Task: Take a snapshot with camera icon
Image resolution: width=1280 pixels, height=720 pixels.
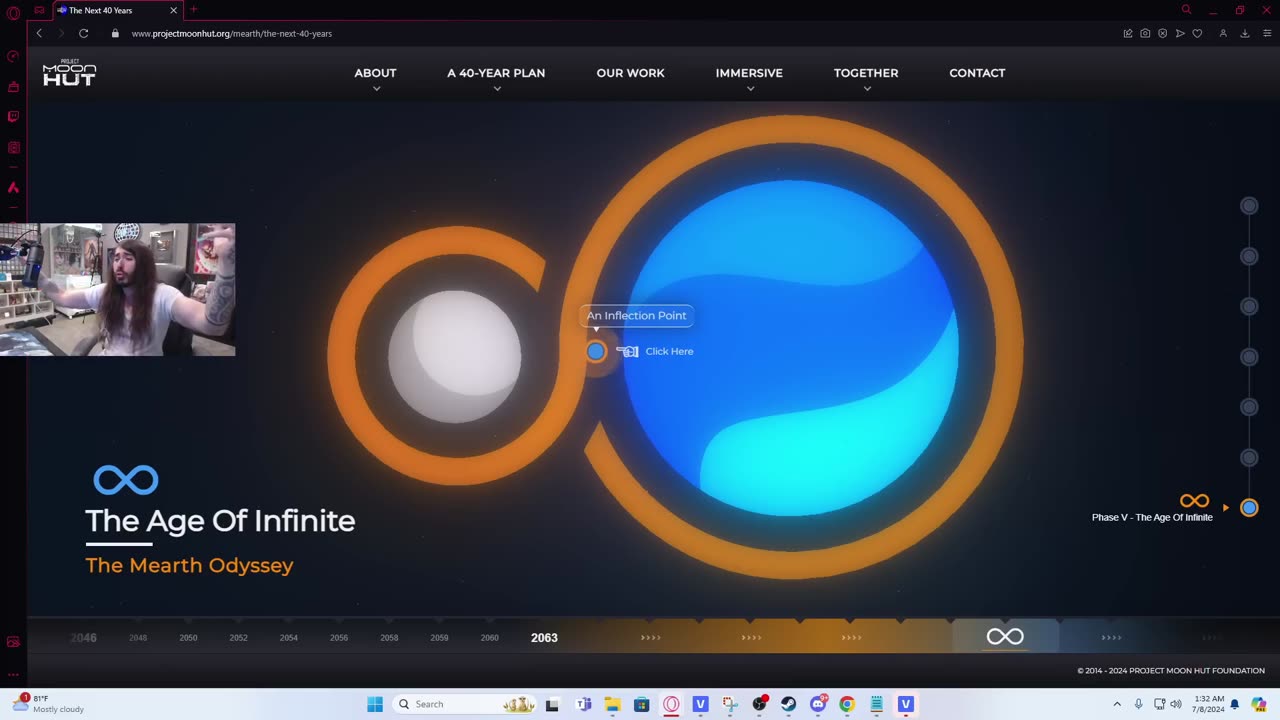Action: tap(1145, 33)
